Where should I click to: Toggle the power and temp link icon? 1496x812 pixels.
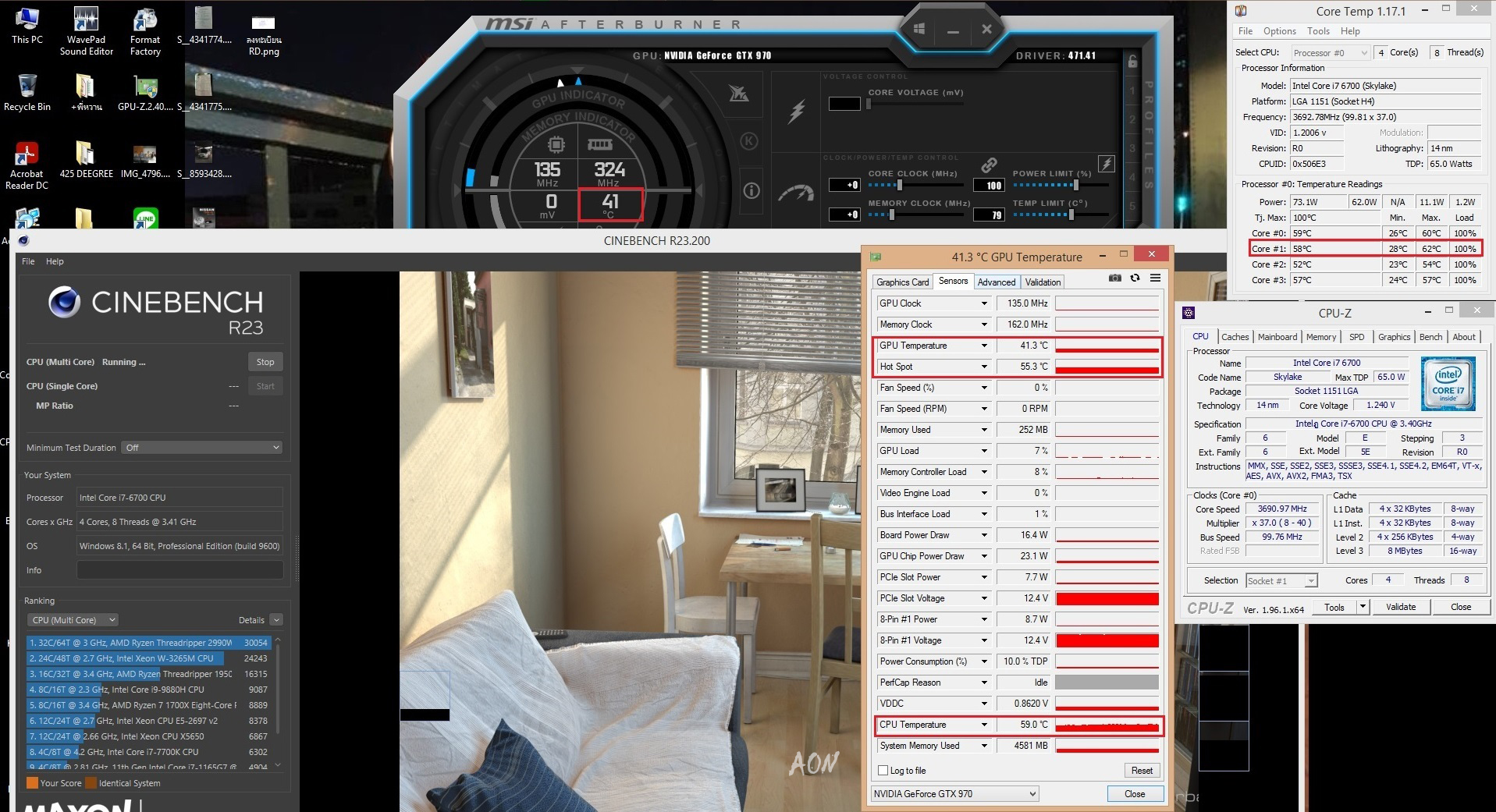pyautogui.click(x=989, y=165)
